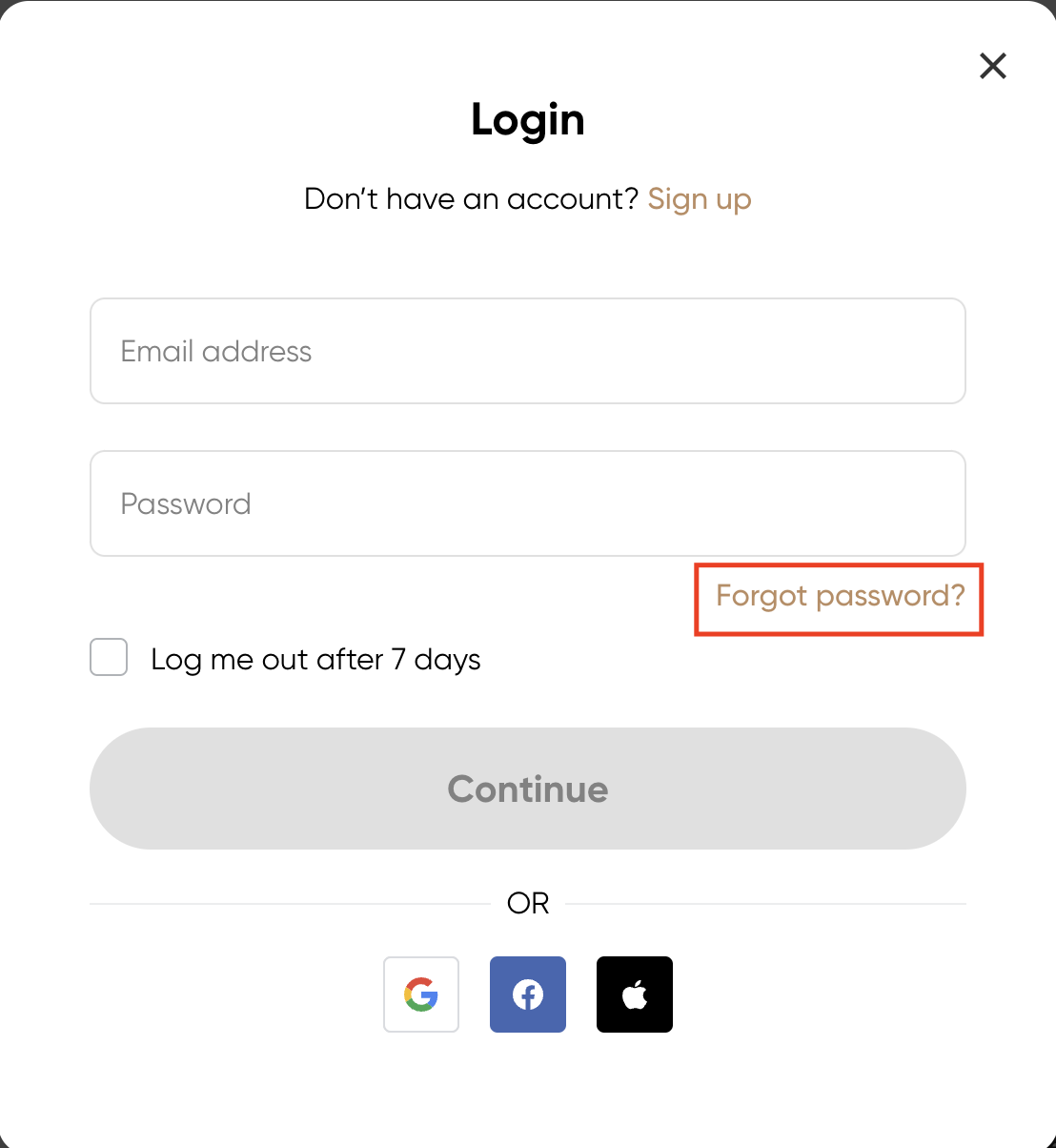Choose the Facebook login icon
1056x1148 pixels.
(528, 994)
